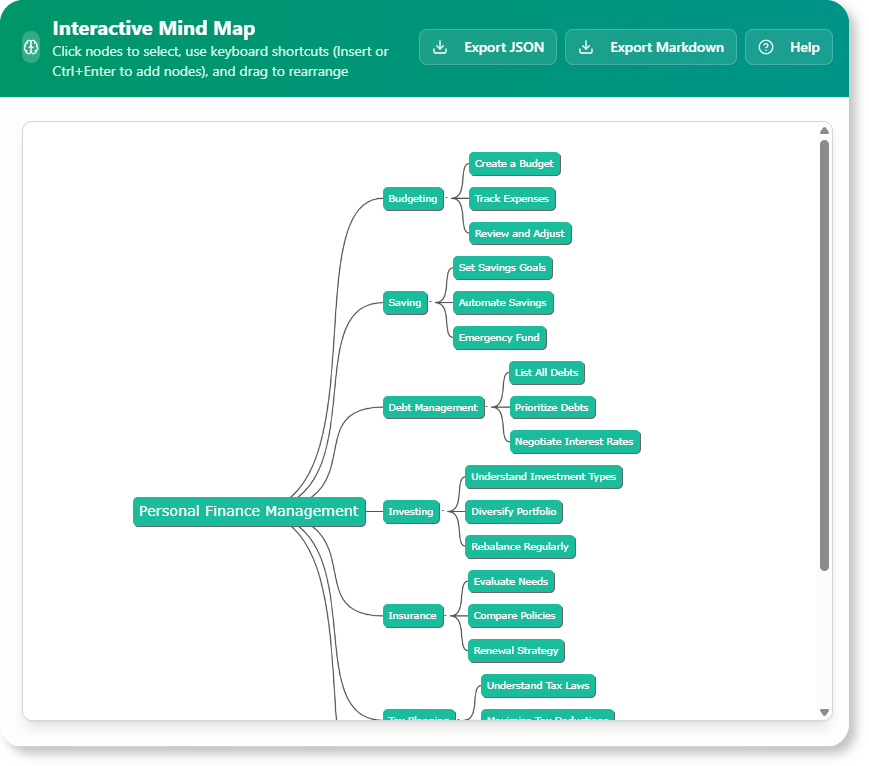Select the Automate Savings node

click(x=502, y=302)
